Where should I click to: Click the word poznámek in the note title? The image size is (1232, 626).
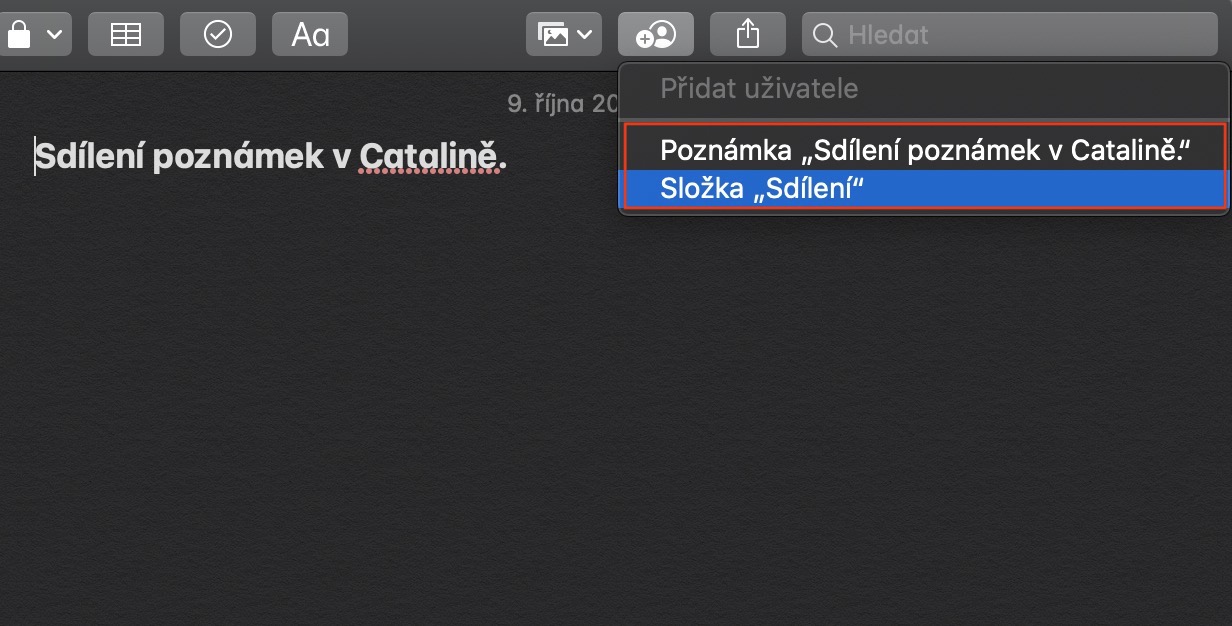239,157
